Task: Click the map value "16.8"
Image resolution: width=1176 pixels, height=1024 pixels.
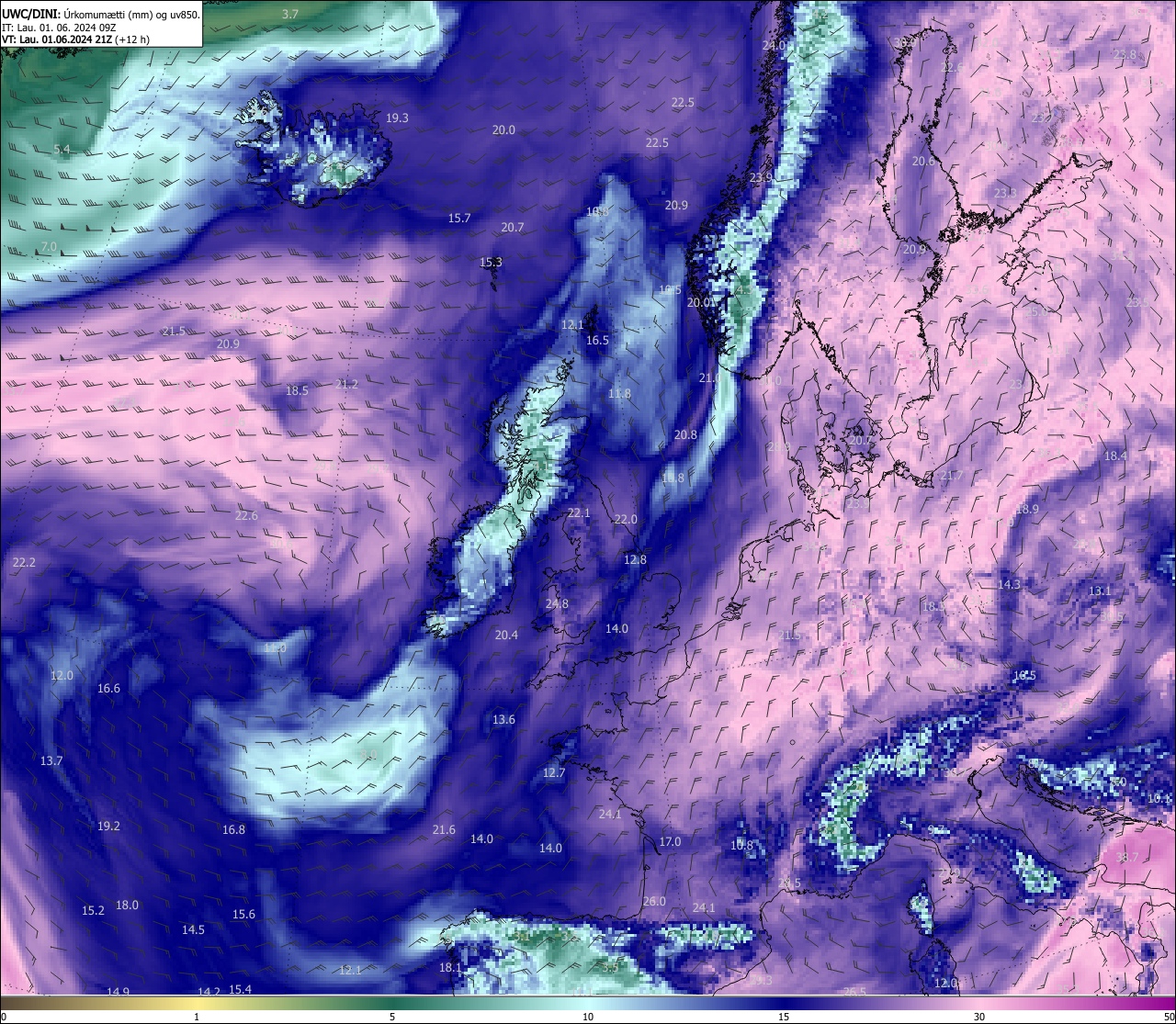Action: click(233, 829)
